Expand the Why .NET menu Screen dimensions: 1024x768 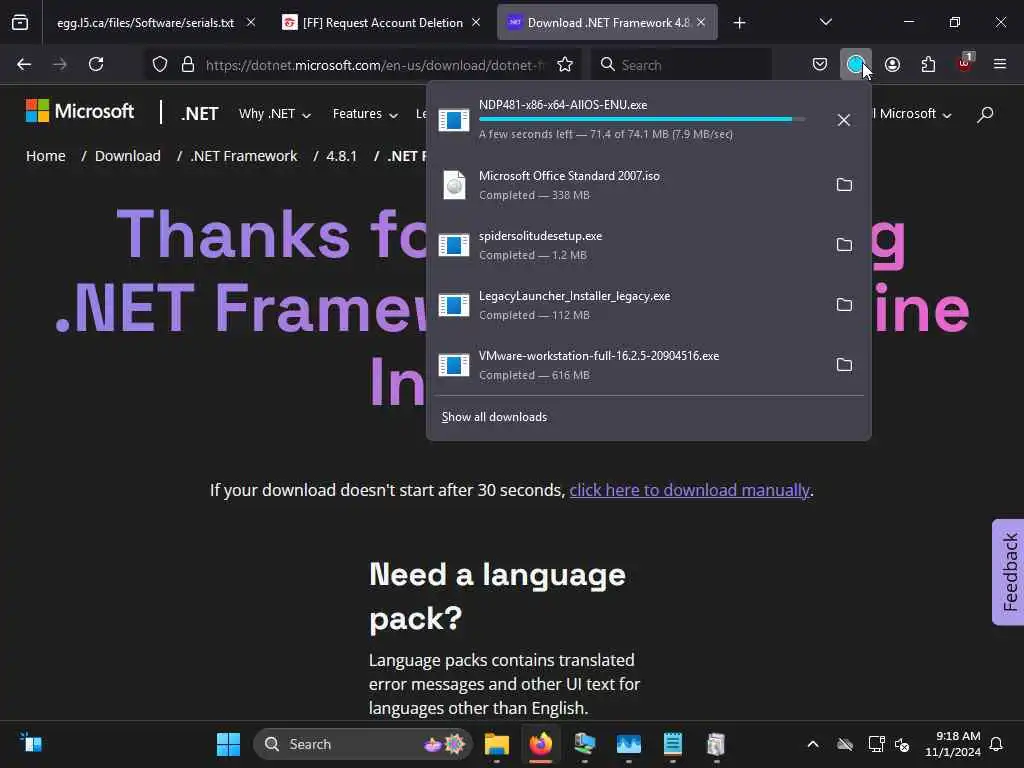274,114
